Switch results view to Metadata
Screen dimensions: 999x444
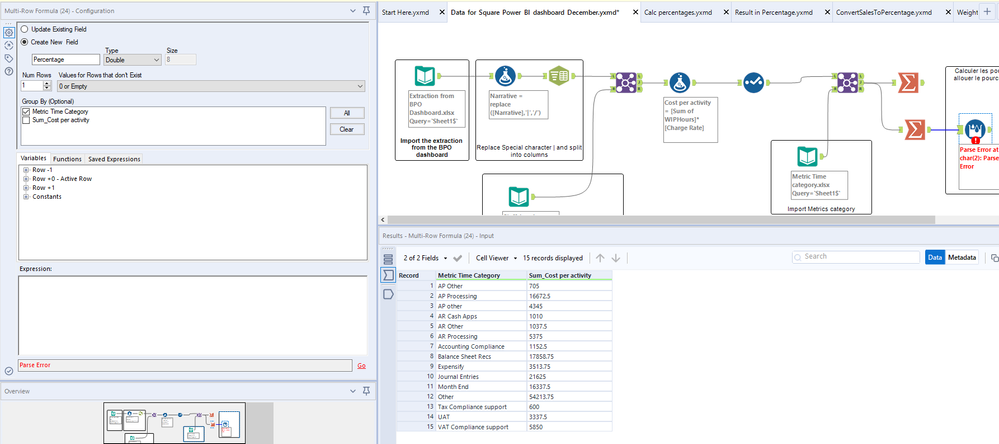[962, 257]
